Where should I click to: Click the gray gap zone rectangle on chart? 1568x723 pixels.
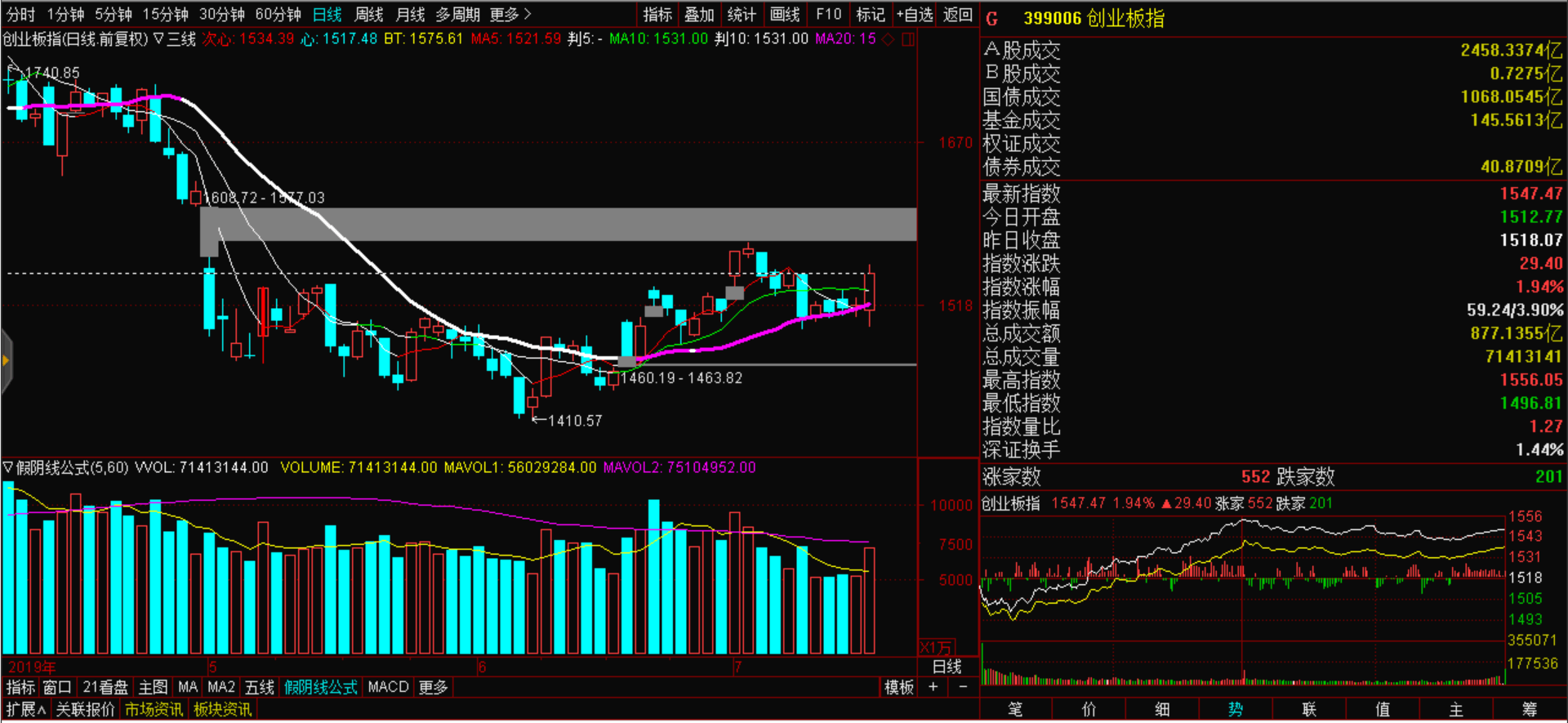coord(563,224)
